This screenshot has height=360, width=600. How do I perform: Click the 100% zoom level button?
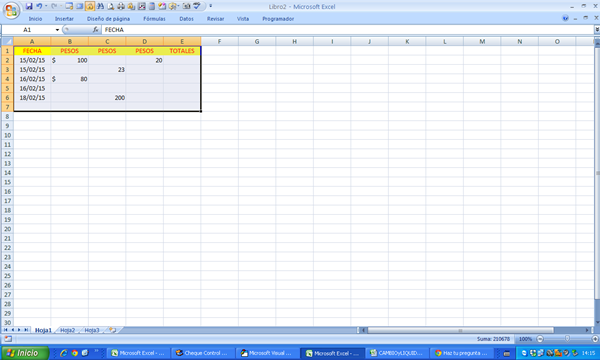click(525, 339)
